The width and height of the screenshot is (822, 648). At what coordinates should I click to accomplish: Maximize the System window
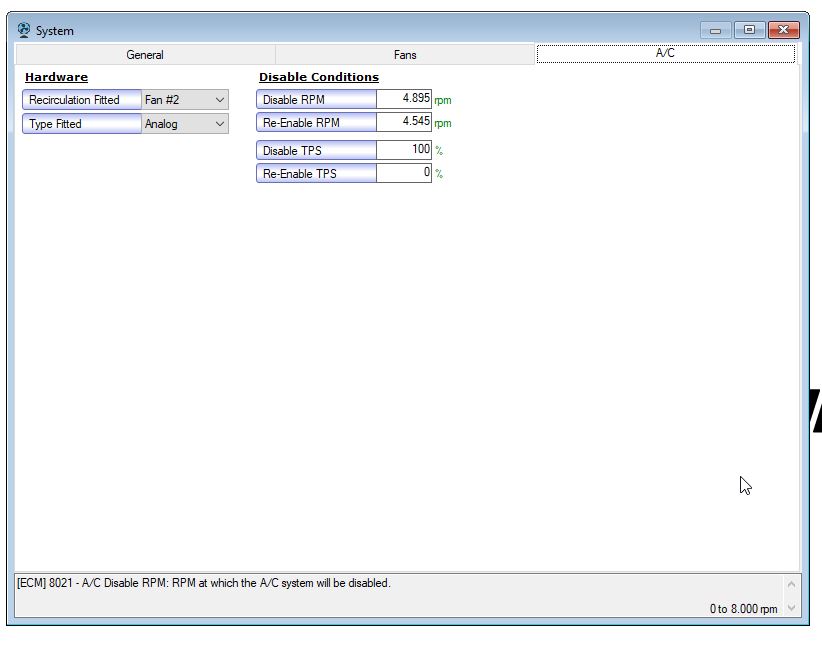[748, 30]
